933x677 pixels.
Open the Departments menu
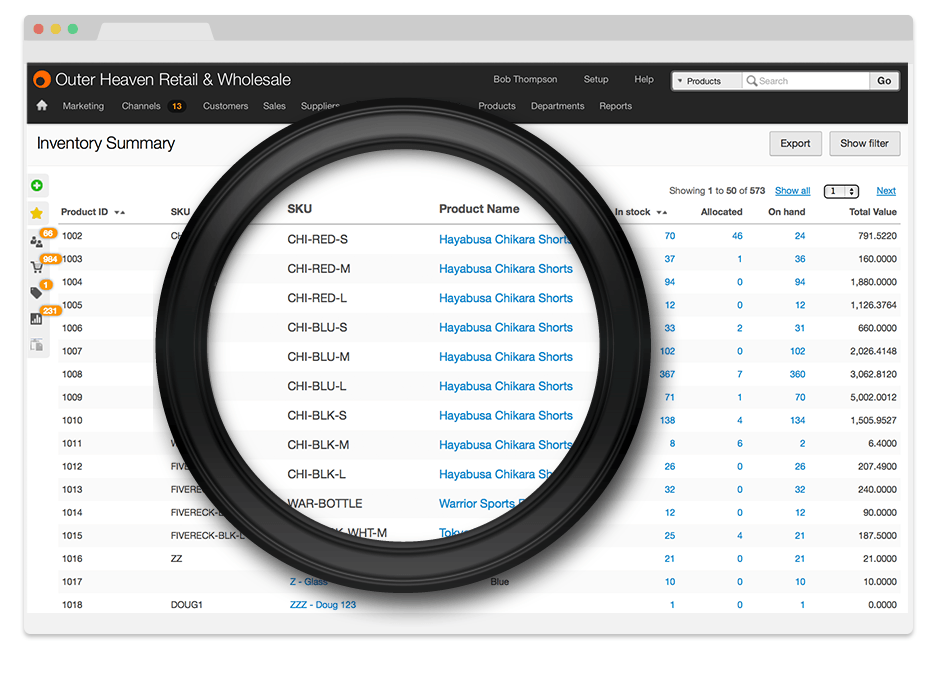pos(558,106)
